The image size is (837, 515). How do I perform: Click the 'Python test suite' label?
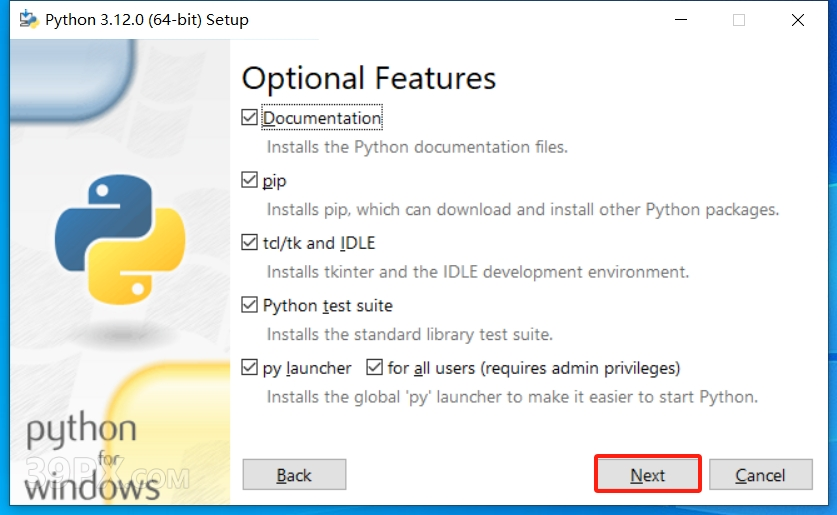click(x=327, y=305)
